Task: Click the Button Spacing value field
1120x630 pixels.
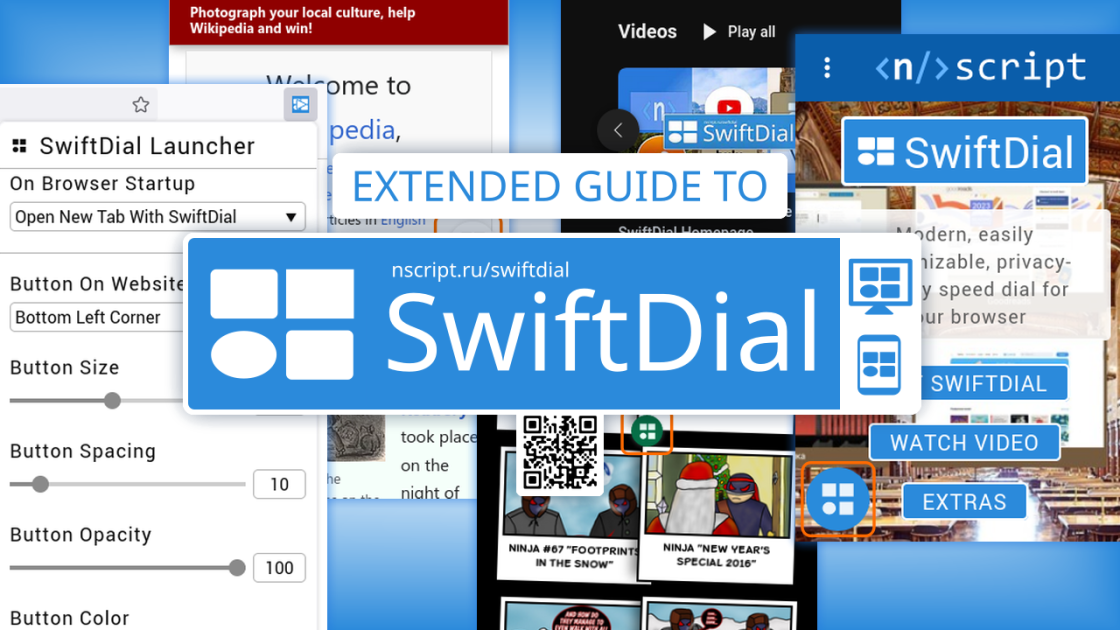Action: coord(279,484)
